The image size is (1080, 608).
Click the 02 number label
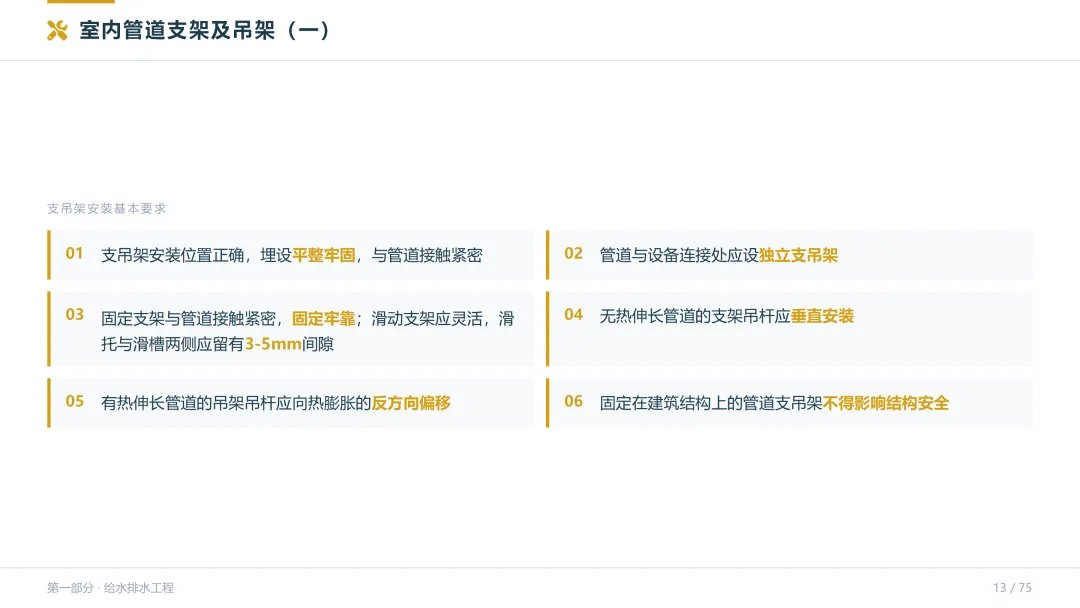tap(573, 253)
